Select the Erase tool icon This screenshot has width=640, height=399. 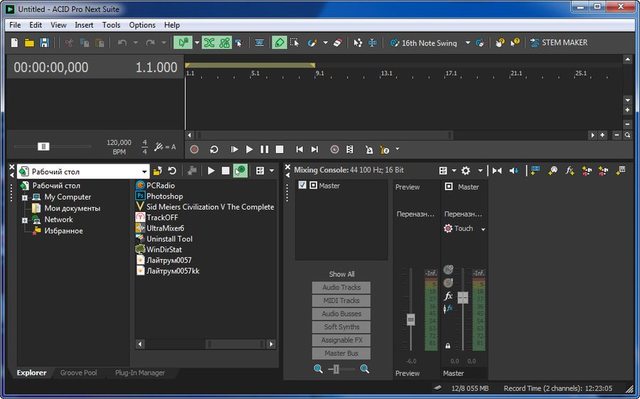click(x=338, y=42)
